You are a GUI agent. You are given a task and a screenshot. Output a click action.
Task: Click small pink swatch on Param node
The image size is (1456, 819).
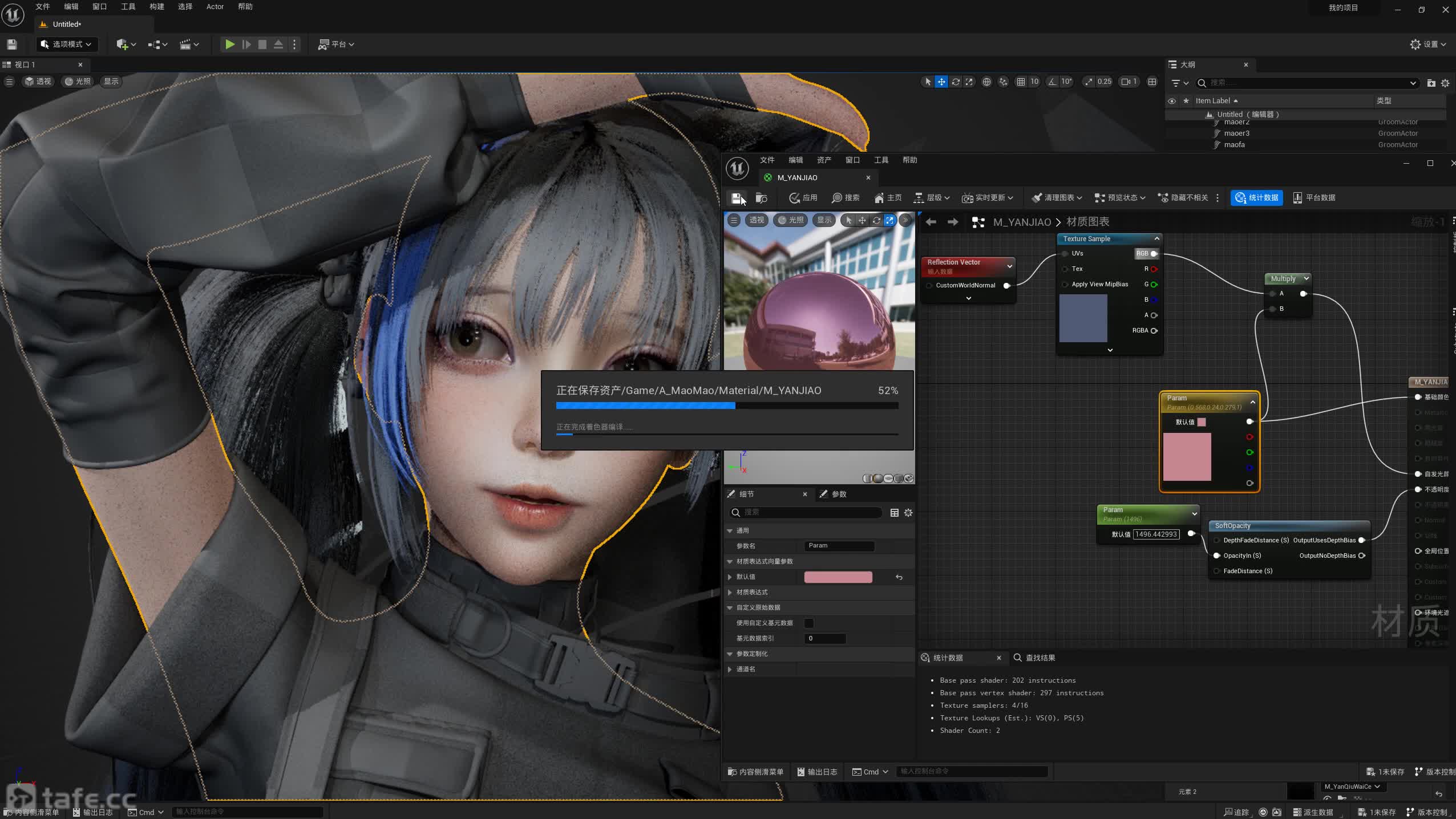click(x=1202, y=422)
